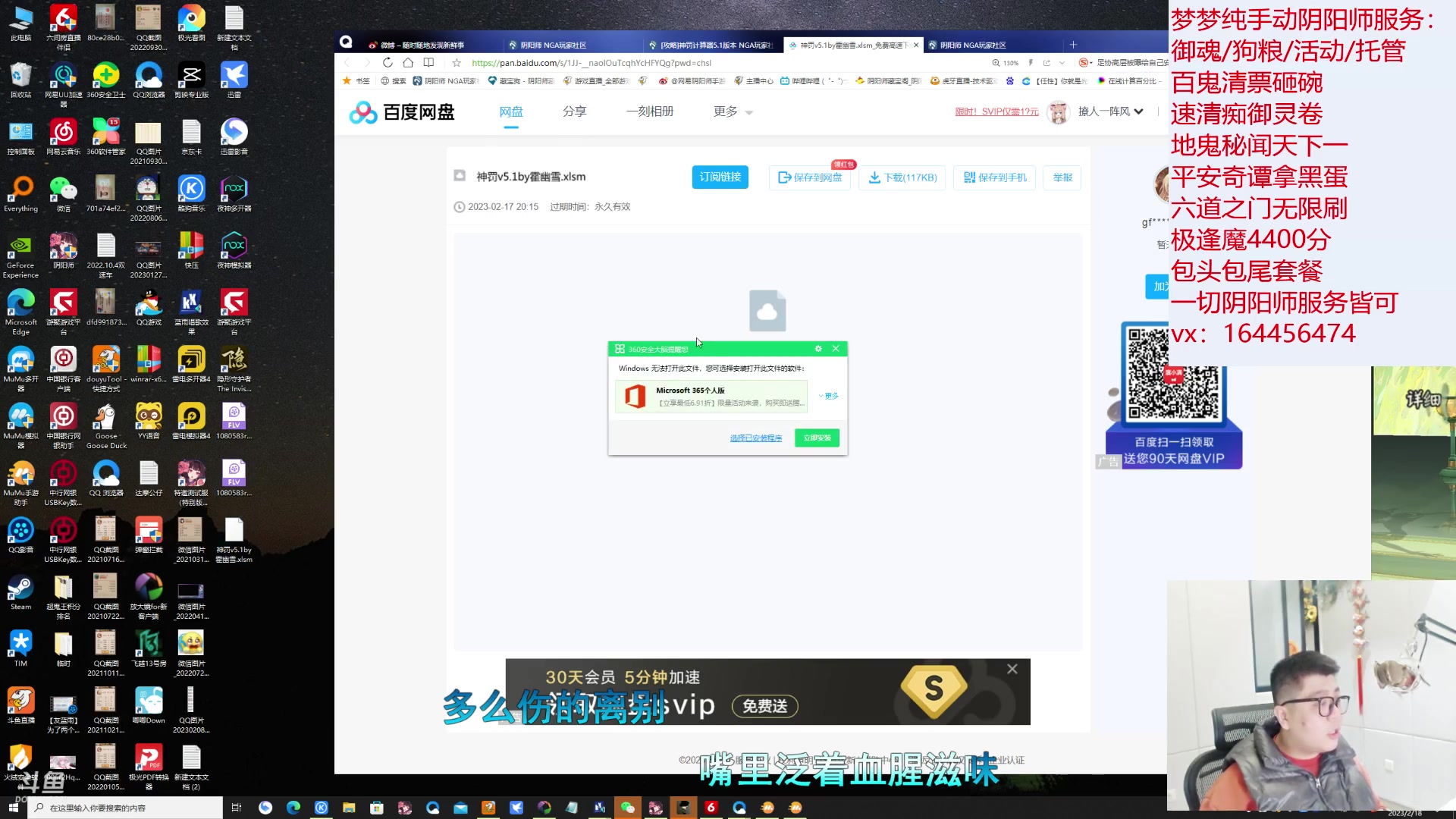Click the Windows Start button
The image size is (1456, 819).
coord(14,808)
